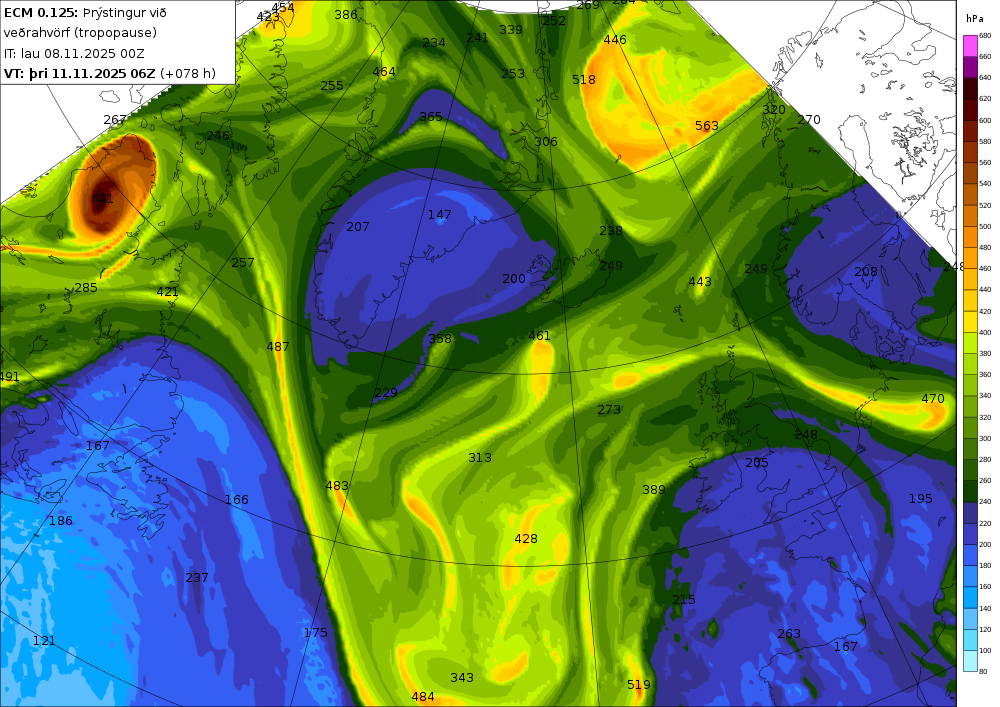
Task: Click the map value '339' near the top
Action: pos(511,29)
